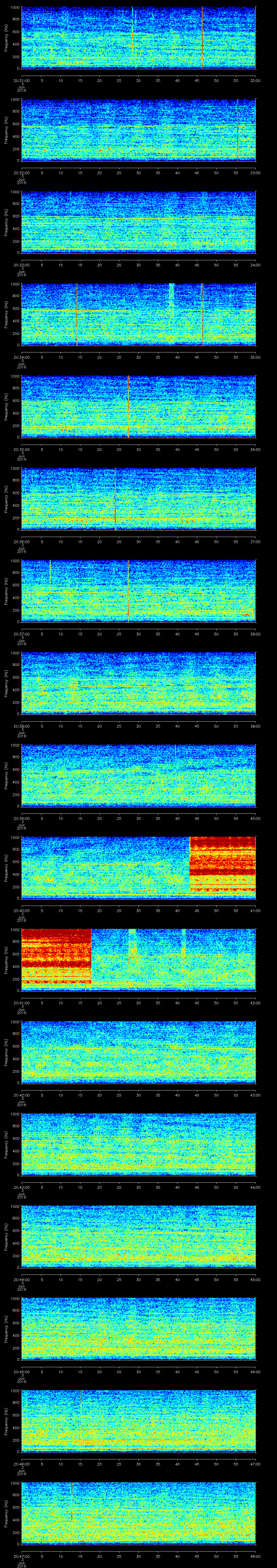Select the 20:34:00 start time label
The width and height of the screenshot is (277, 1568).
coord(22,357)
